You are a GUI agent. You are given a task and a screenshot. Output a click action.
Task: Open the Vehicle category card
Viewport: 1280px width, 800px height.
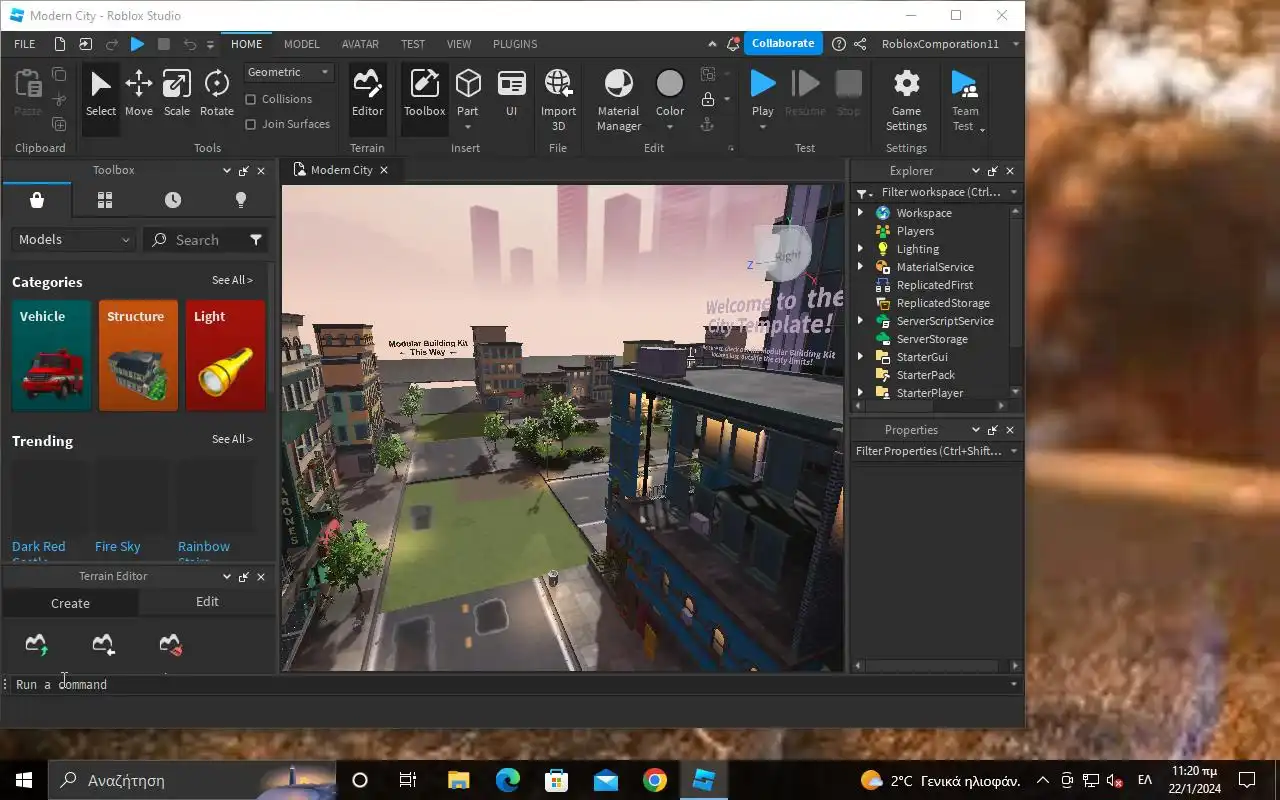(52, 356)
